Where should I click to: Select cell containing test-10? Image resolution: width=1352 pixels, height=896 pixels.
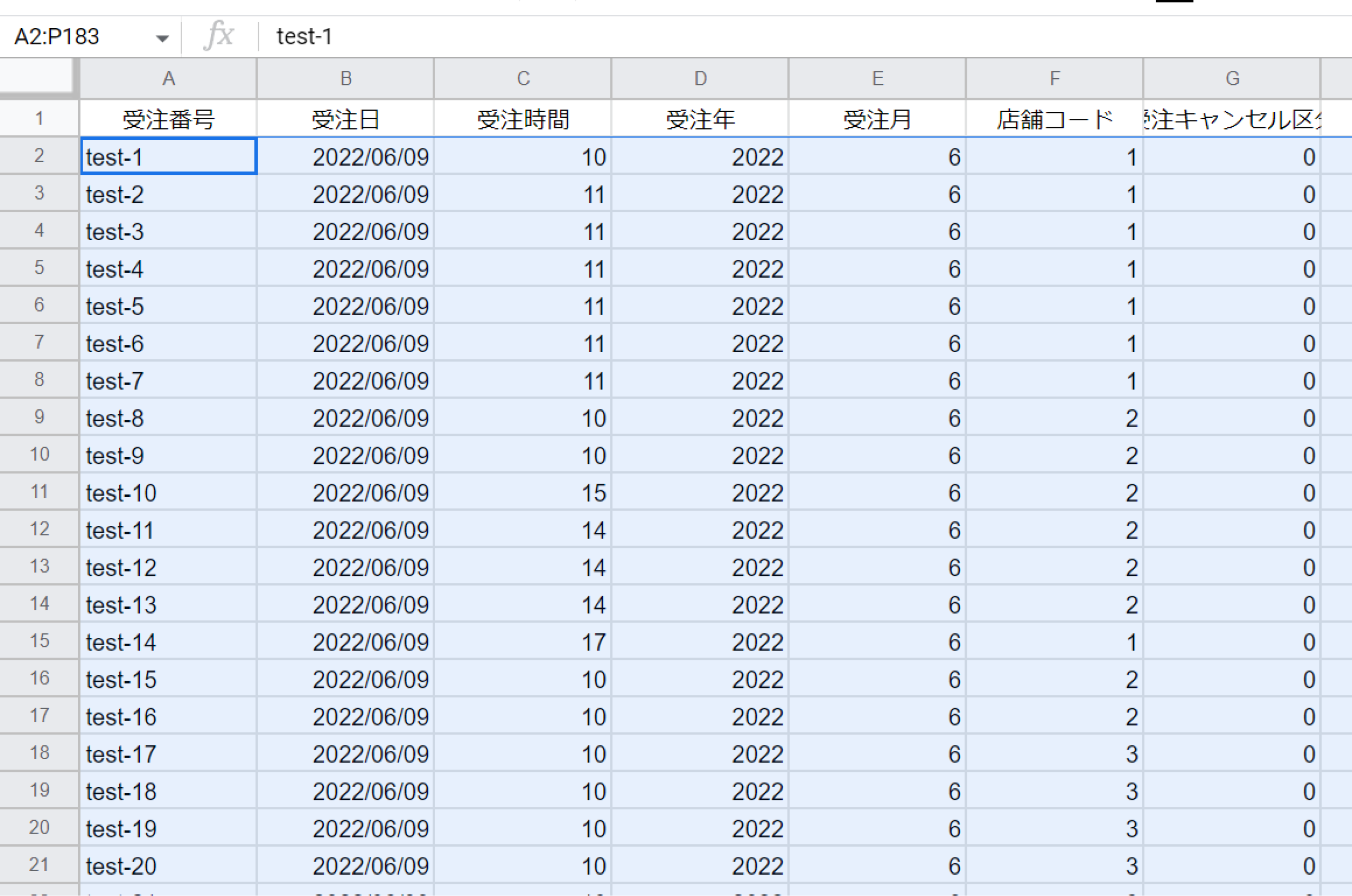168,492
